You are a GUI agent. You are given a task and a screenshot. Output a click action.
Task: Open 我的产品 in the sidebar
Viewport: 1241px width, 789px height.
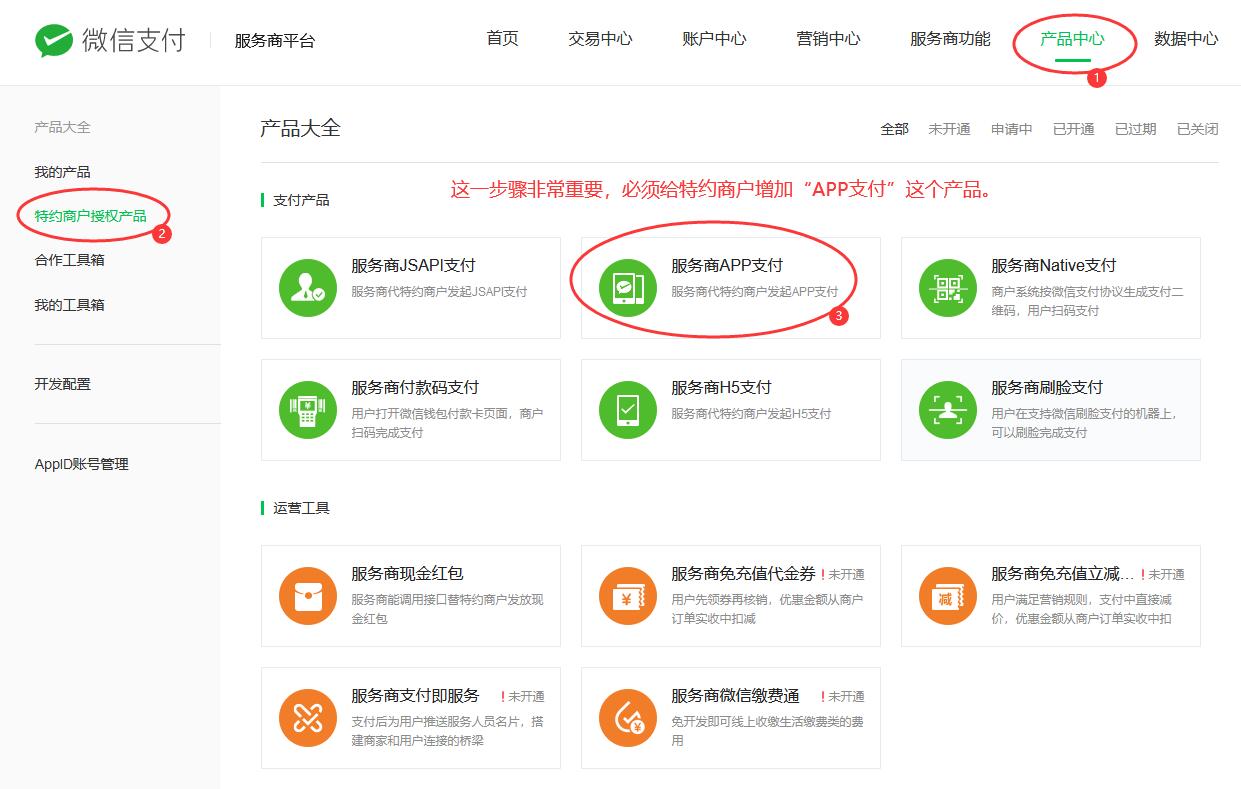[62, 172]
